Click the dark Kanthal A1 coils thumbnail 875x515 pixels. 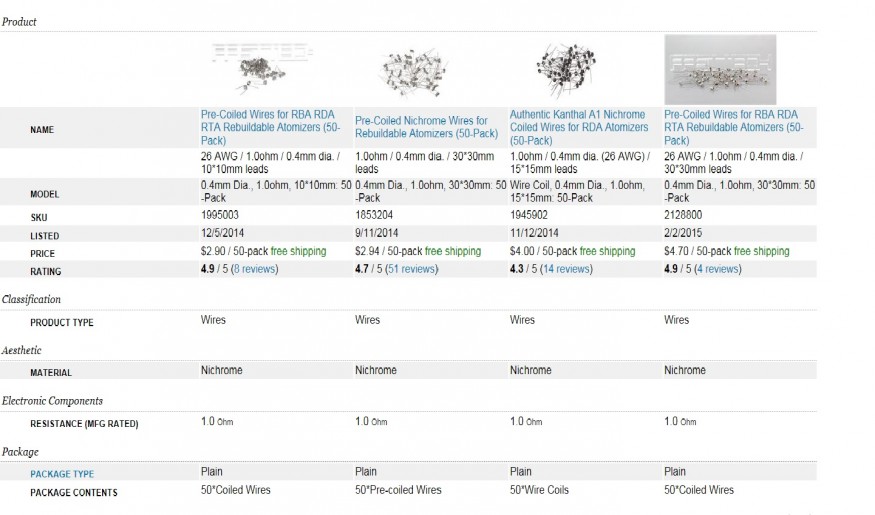tap(566, 71)
